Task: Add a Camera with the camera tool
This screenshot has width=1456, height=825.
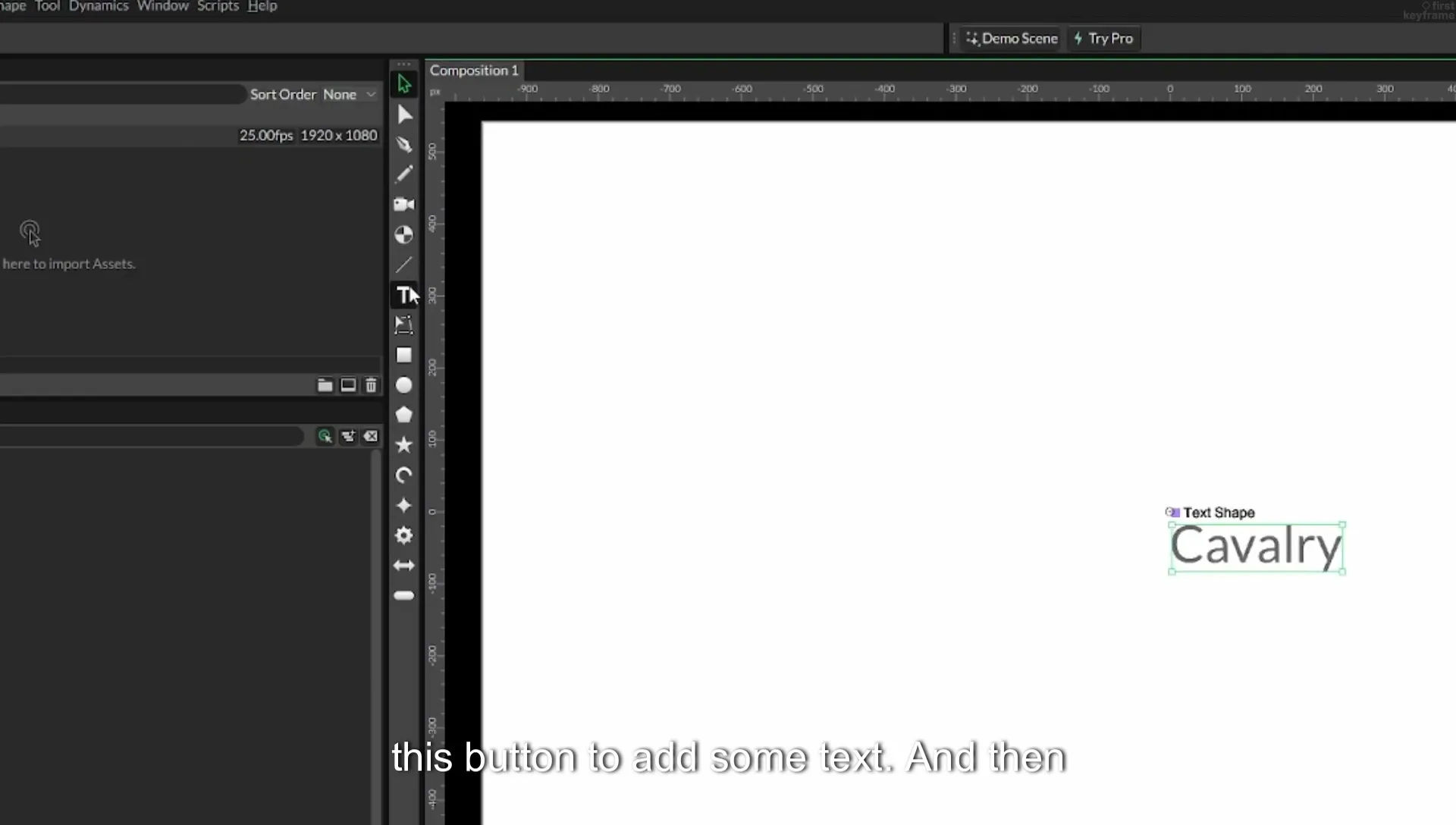Action: [x=404, y=204]
